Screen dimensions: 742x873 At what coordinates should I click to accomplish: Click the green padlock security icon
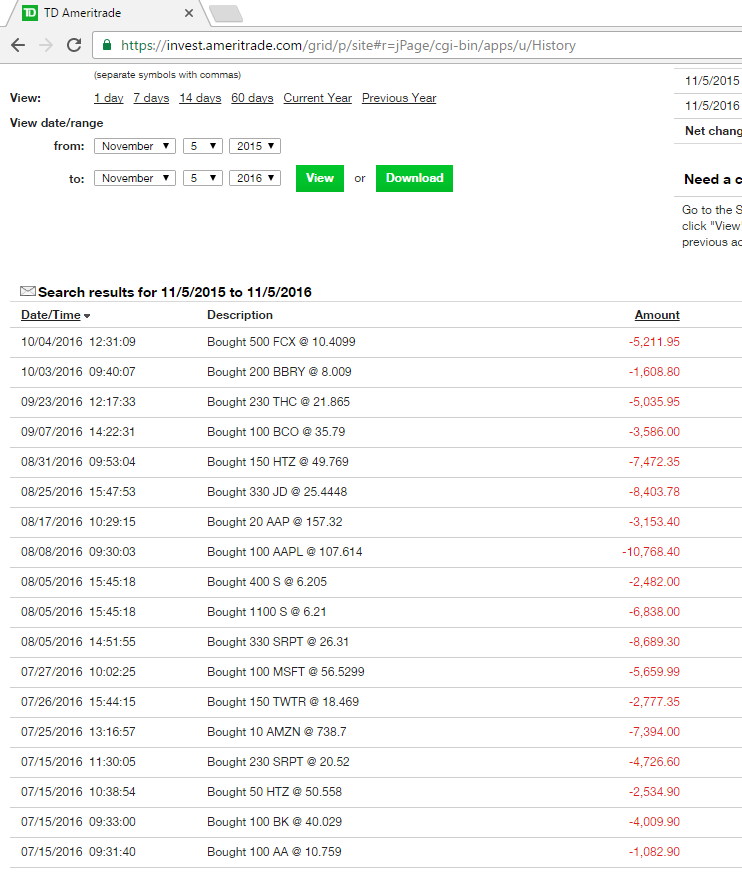click(x=107, y=45)
